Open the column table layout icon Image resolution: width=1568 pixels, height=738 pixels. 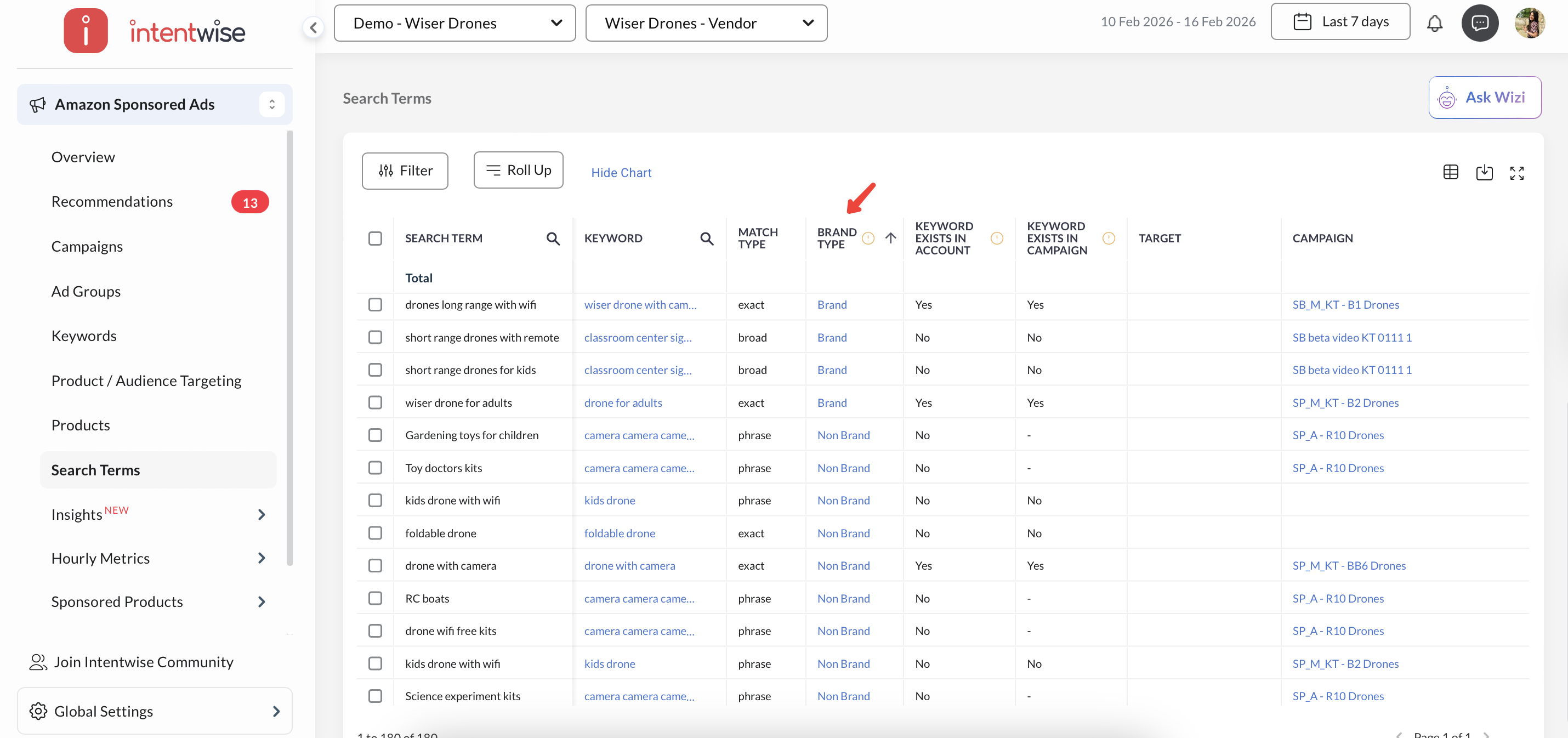tap(1451, 173)
